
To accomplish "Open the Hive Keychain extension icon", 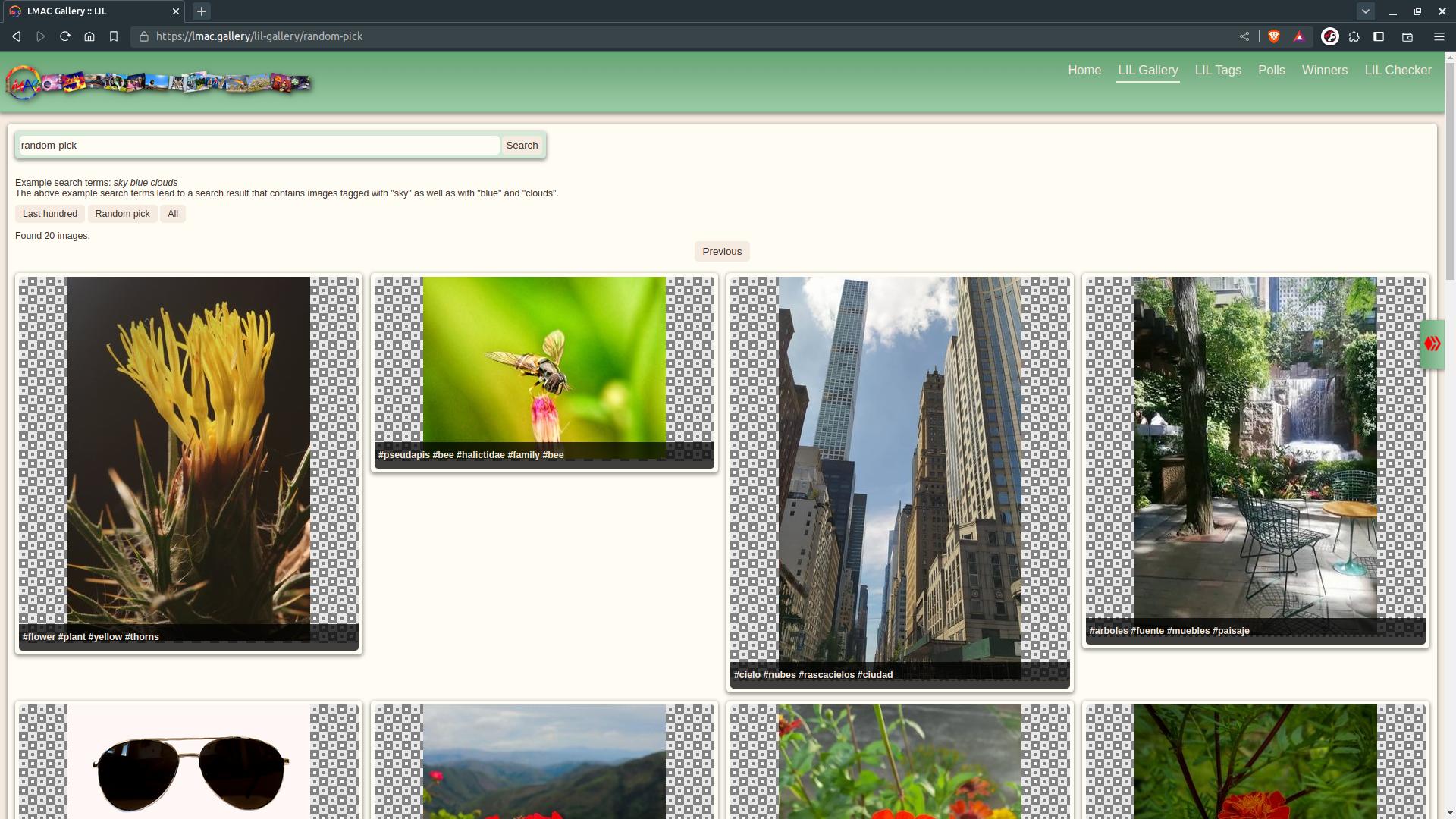I will (1330, 36).
